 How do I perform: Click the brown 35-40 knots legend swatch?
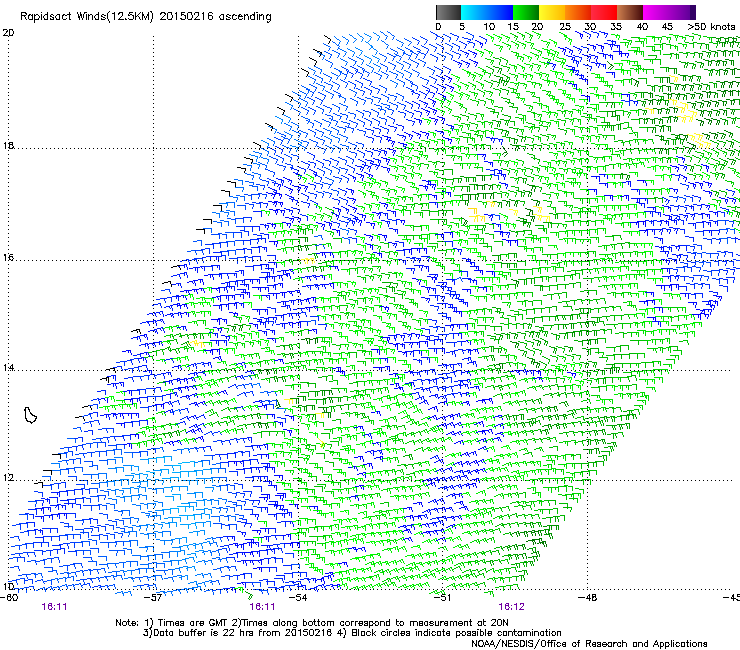630,12
